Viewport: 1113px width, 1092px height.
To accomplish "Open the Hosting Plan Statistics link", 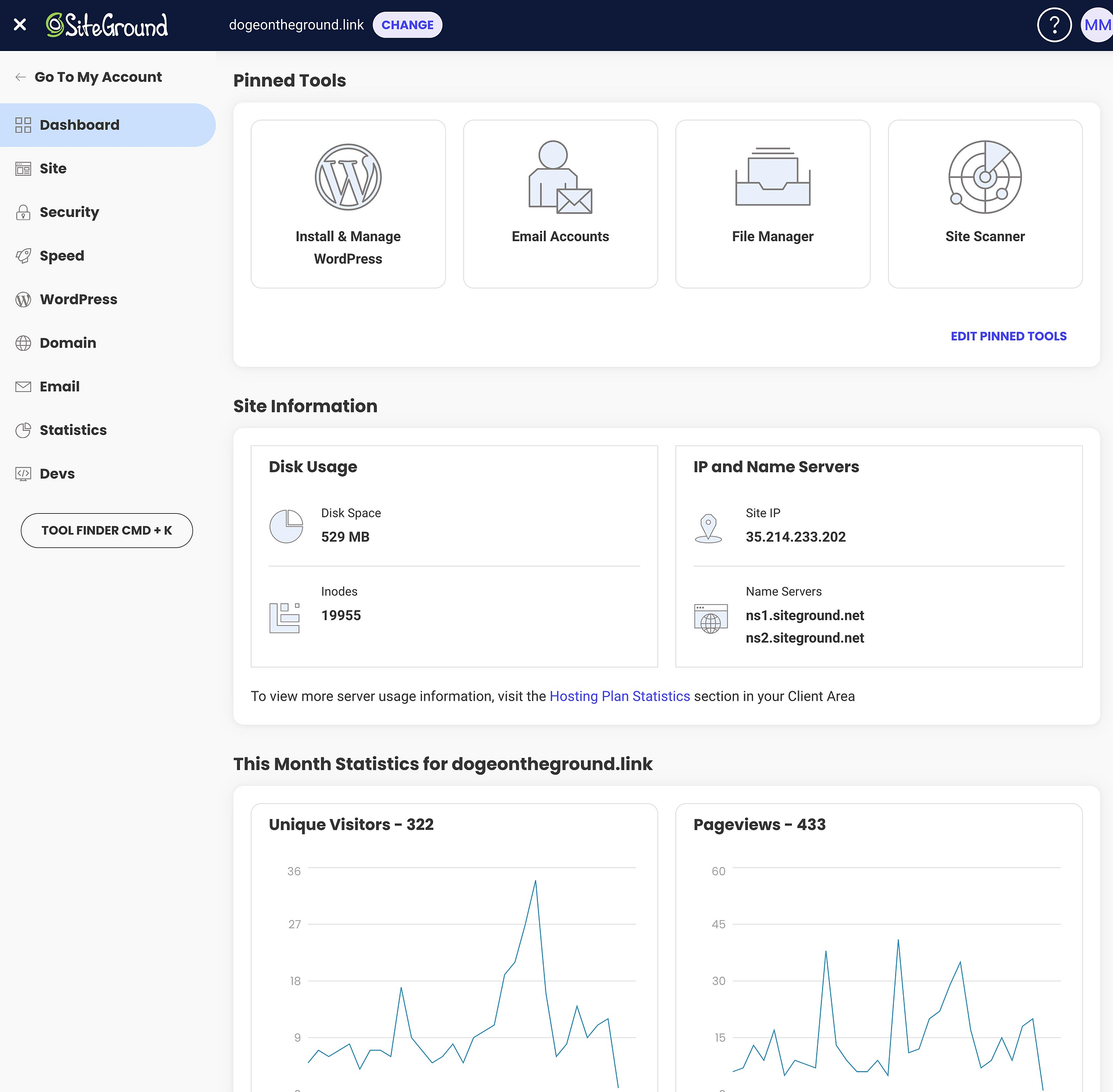I will tap(619, 696).
